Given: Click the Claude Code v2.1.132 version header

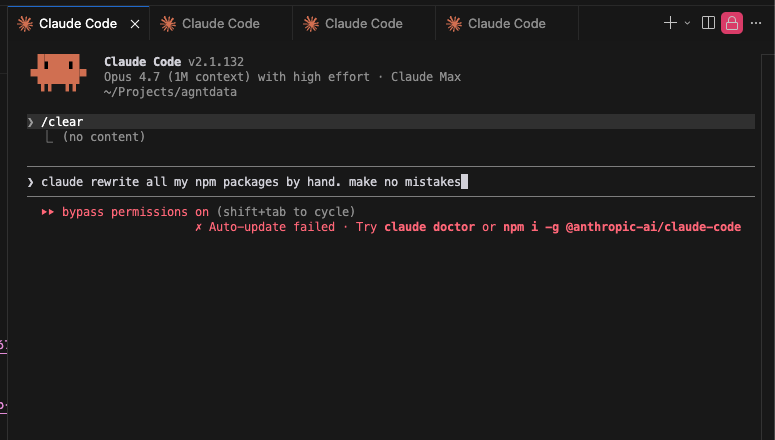Looking at the screenshot, I should click(x=173, y=62).
